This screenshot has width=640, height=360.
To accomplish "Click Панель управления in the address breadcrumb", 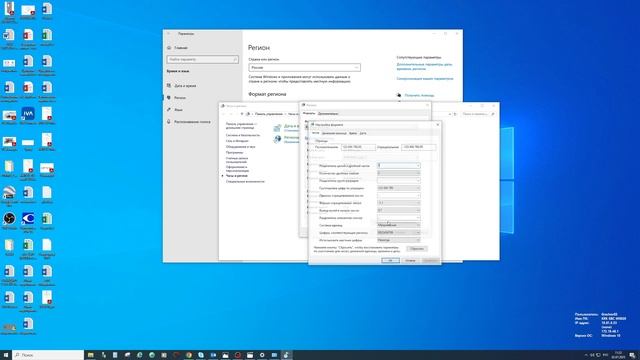I will point(269,114).
